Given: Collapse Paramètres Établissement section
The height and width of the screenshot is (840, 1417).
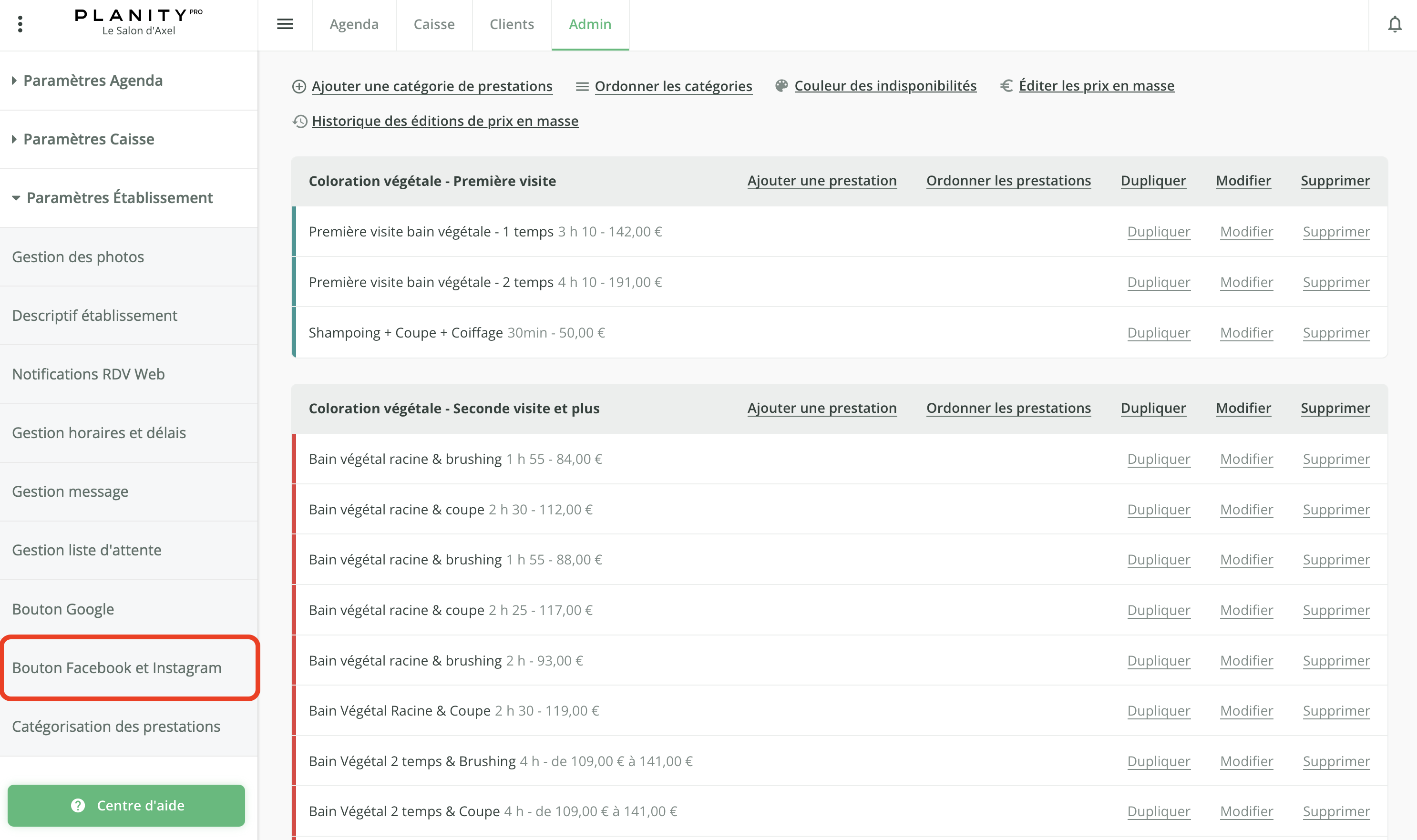Looking at the screenshot, I should pyautogui.click(x=120, y=197).
